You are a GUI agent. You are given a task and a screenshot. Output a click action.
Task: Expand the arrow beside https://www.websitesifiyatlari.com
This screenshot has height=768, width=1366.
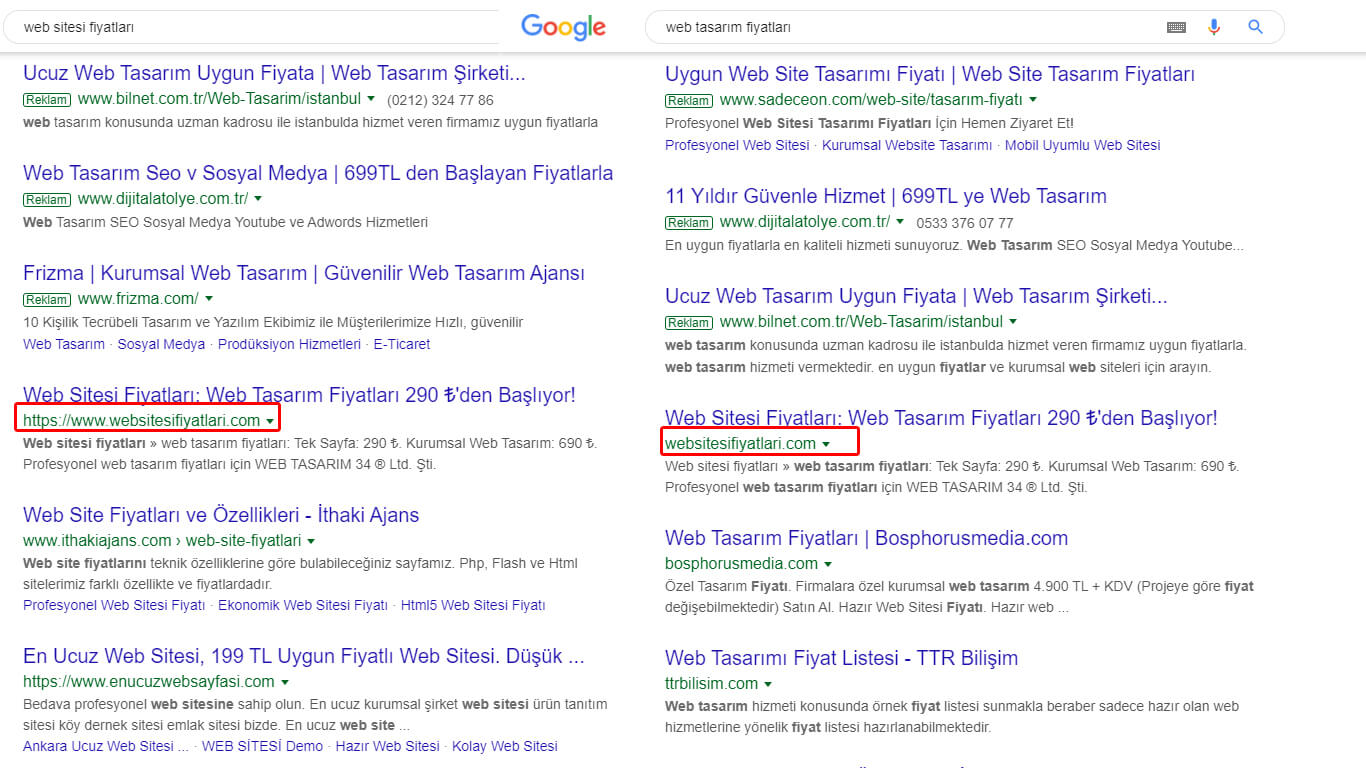point(271,422)
